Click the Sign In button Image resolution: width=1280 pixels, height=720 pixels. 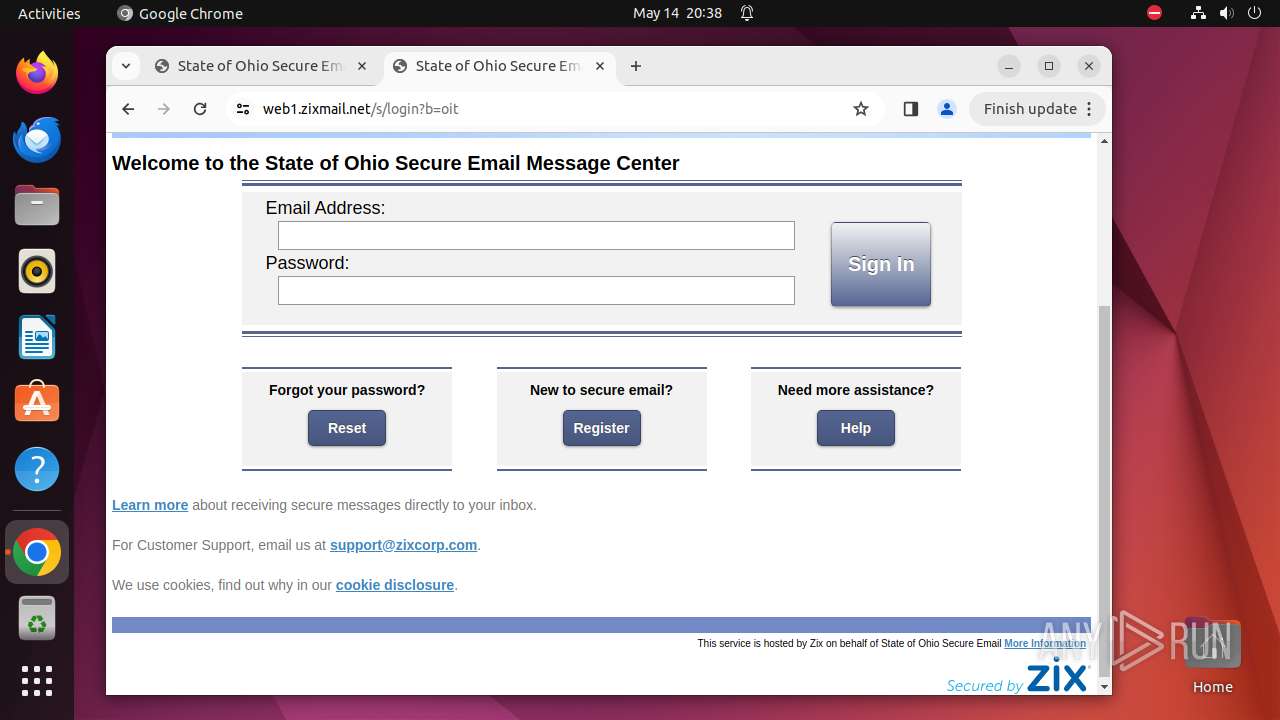click(x=881, y=264)
